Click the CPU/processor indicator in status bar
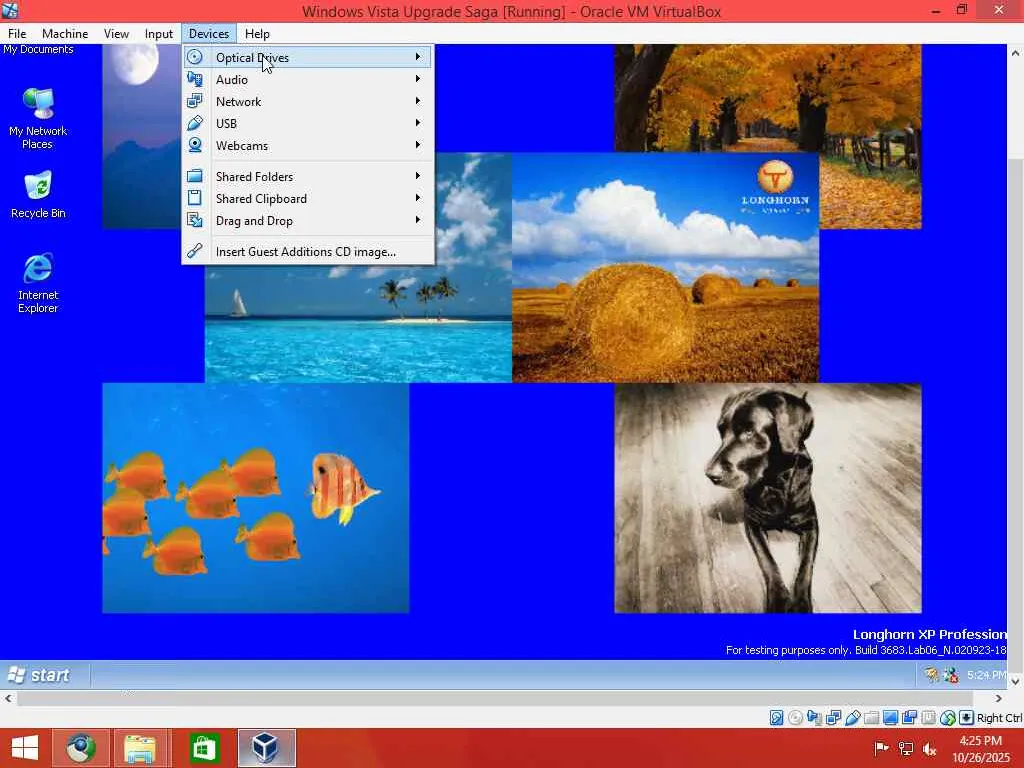The width and height of the screenshot is (1024, 768). [x=928, y=718]
